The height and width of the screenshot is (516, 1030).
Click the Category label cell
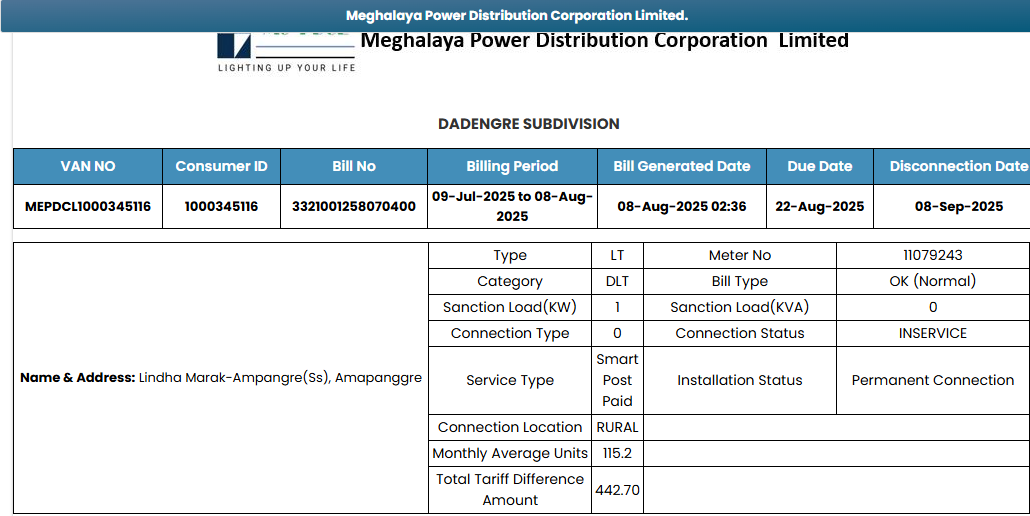click(510, 282)
